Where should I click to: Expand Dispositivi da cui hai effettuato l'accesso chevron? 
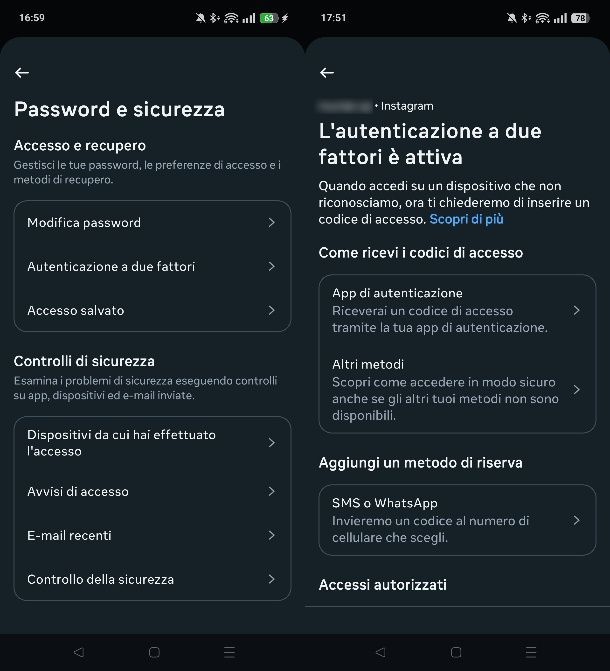pos(271,443)
